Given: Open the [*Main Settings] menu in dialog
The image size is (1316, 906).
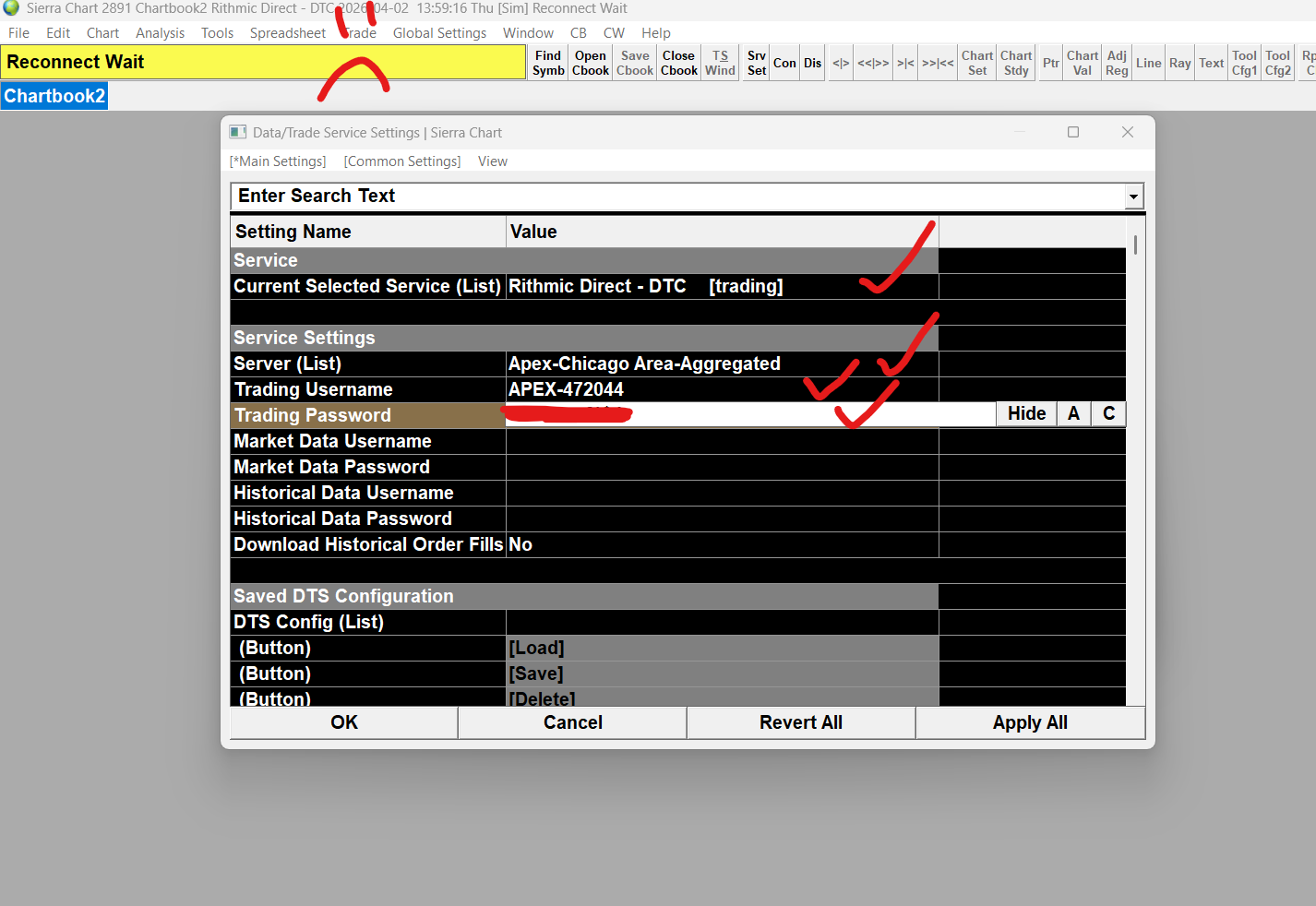Looking at the screenshot, I should click(x=278, y=161).
